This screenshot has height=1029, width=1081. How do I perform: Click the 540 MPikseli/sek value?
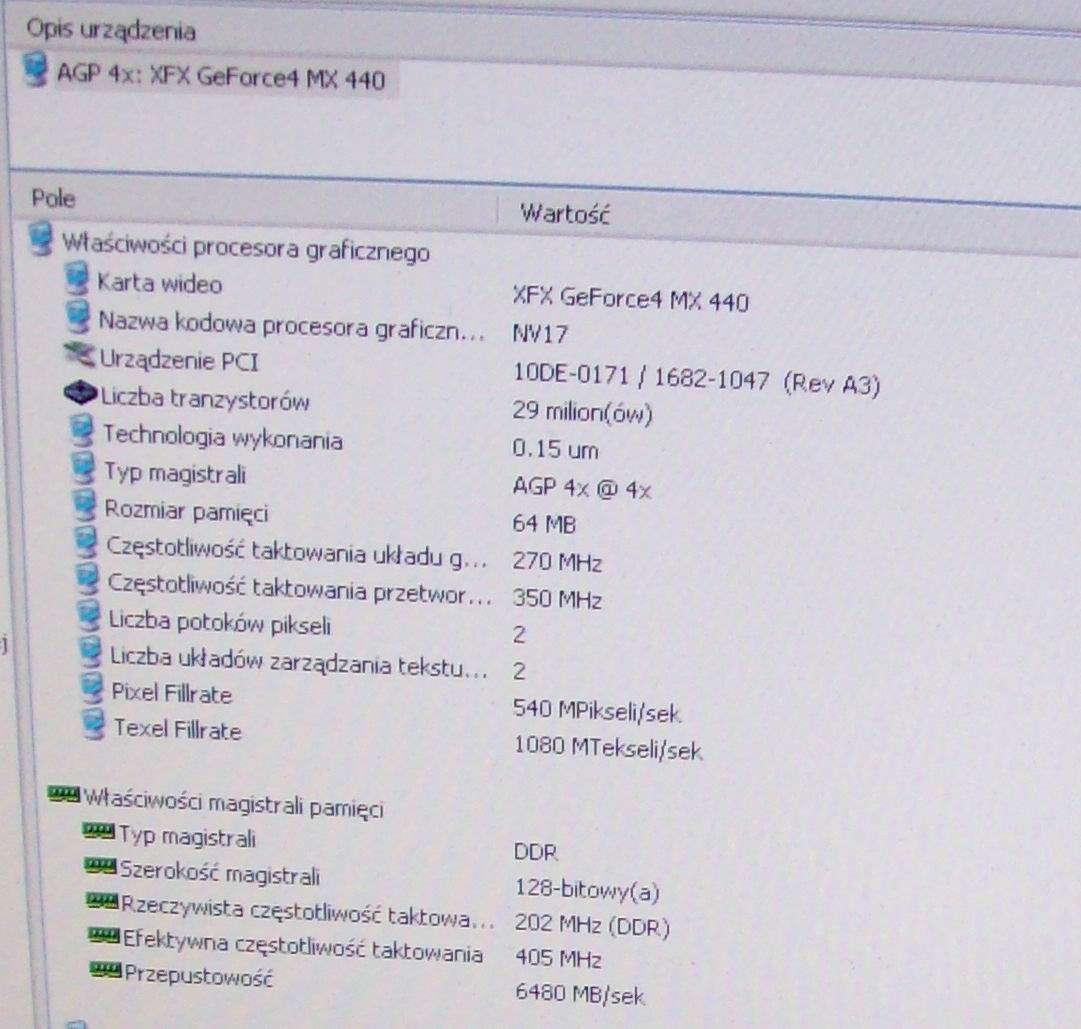click(x=597, y=711)
